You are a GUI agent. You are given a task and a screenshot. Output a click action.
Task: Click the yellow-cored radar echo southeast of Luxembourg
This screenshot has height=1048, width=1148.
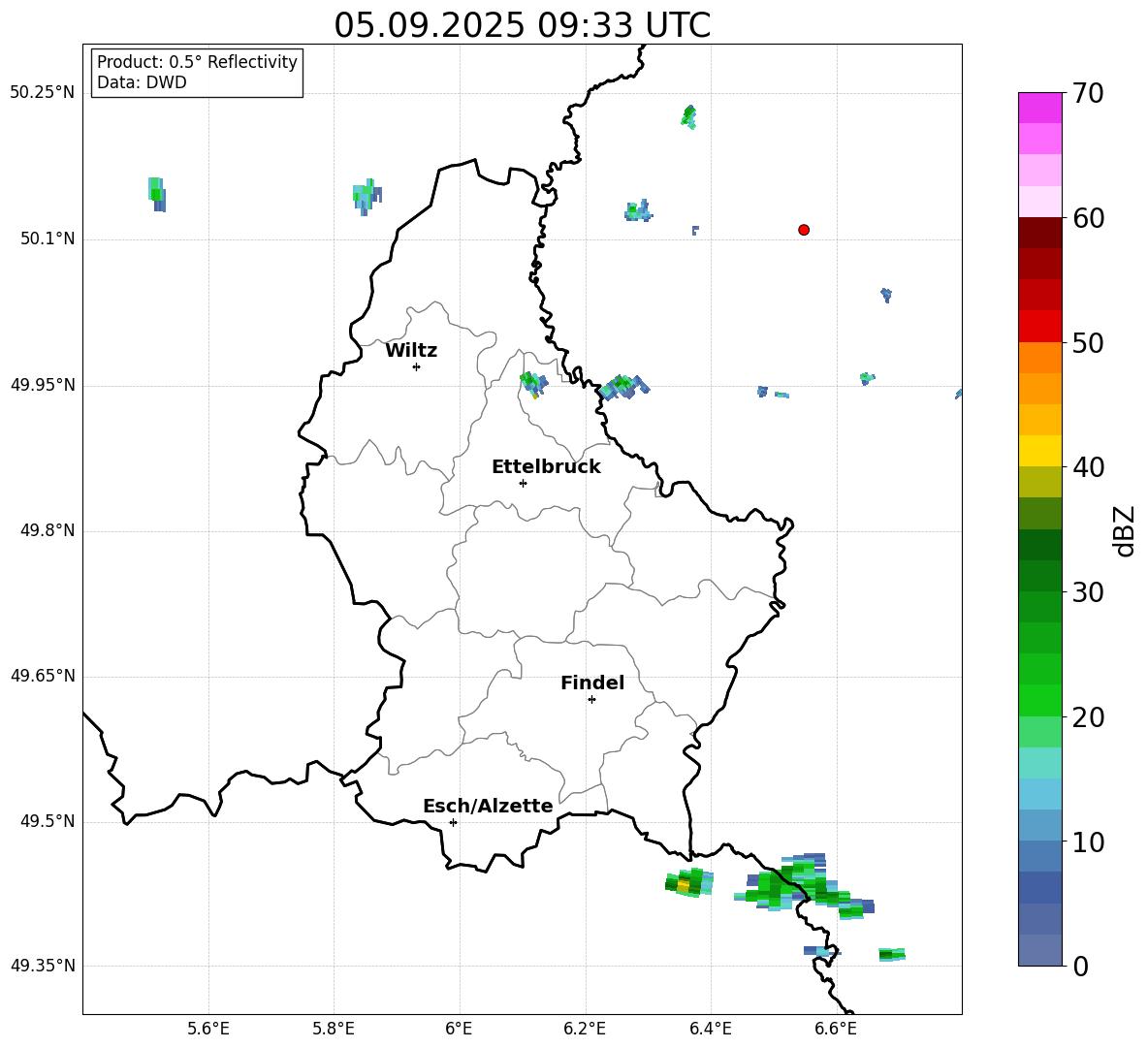tap(685, 884)
